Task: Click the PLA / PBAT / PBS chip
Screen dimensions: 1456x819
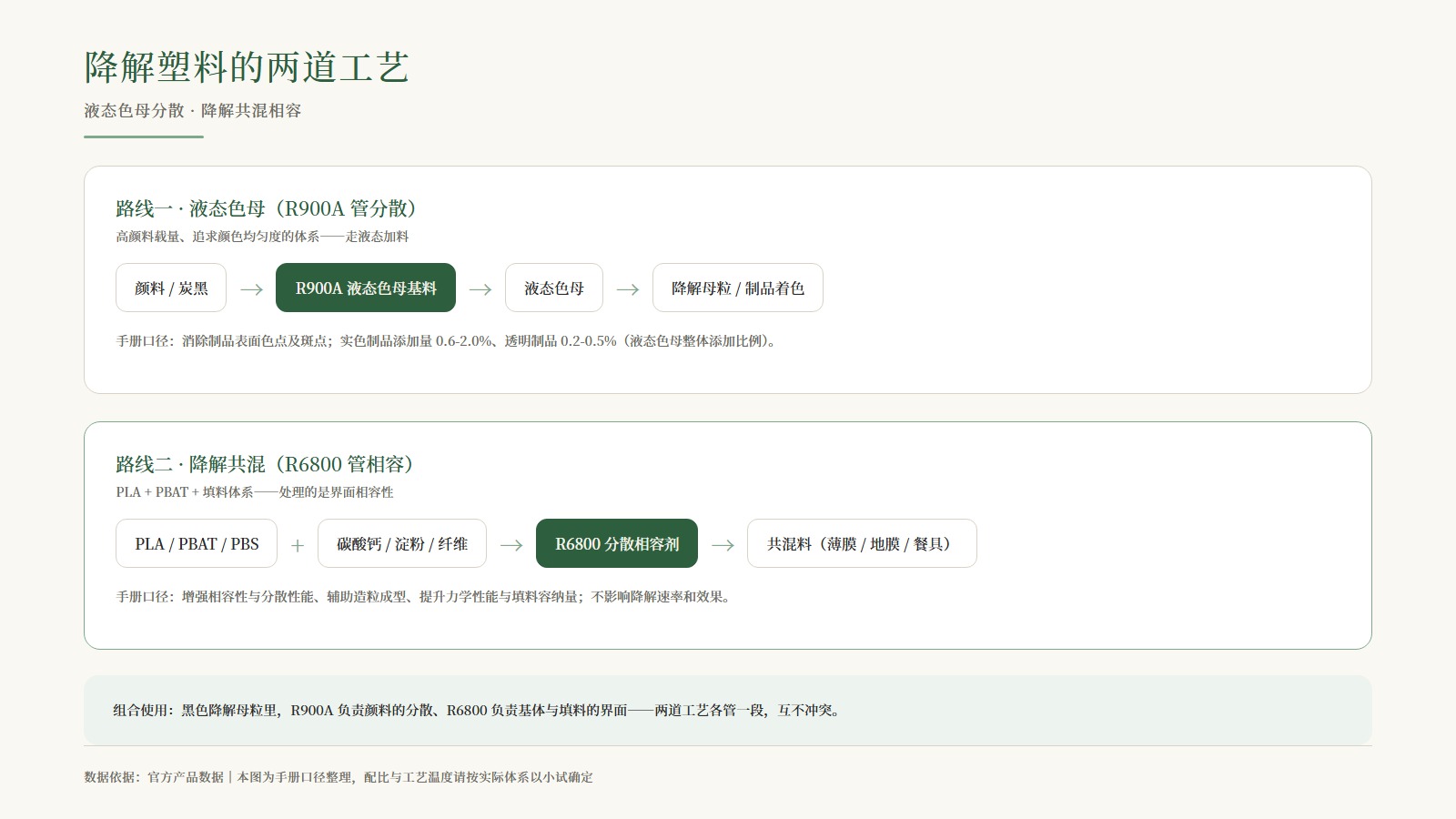Action: tap(197, 543)
